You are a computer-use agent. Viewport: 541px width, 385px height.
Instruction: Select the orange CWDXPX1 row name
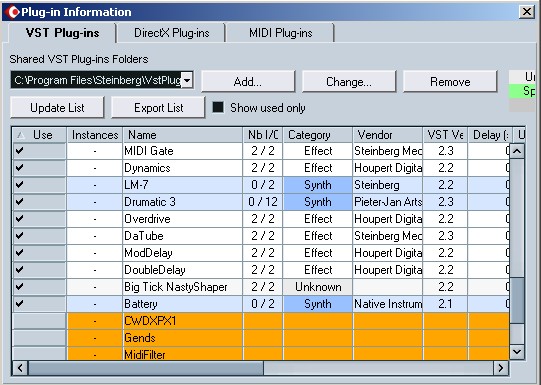point(183,321)
